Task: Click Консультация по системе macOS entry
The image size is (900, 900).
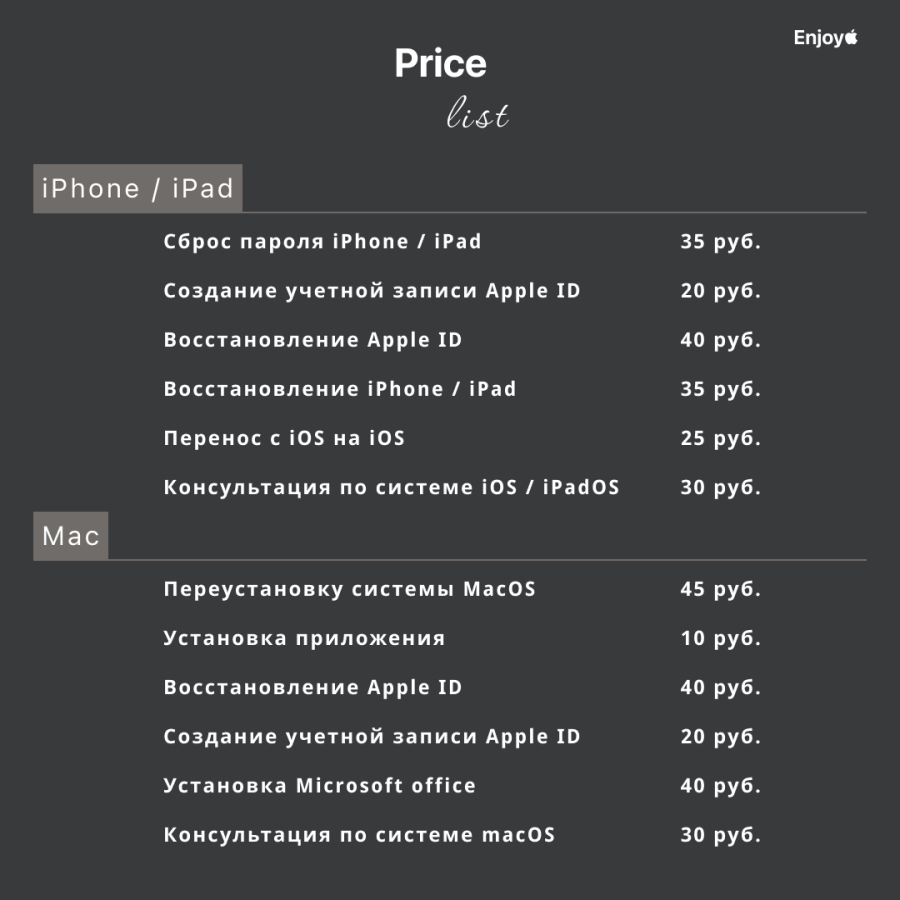Action: pyautogui.click(x=359, y=835)
